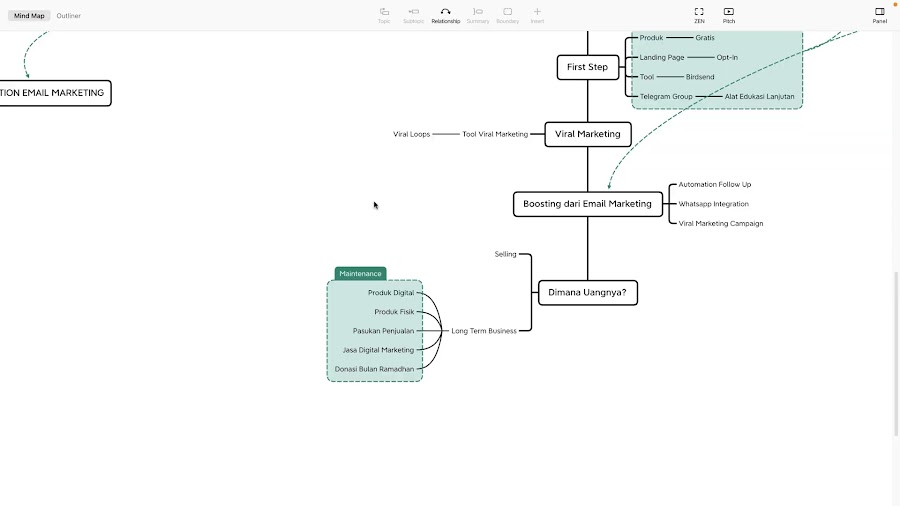900x506 pixels.
Task: Select the Viral Marketing topic
Action: click(588, 134)
